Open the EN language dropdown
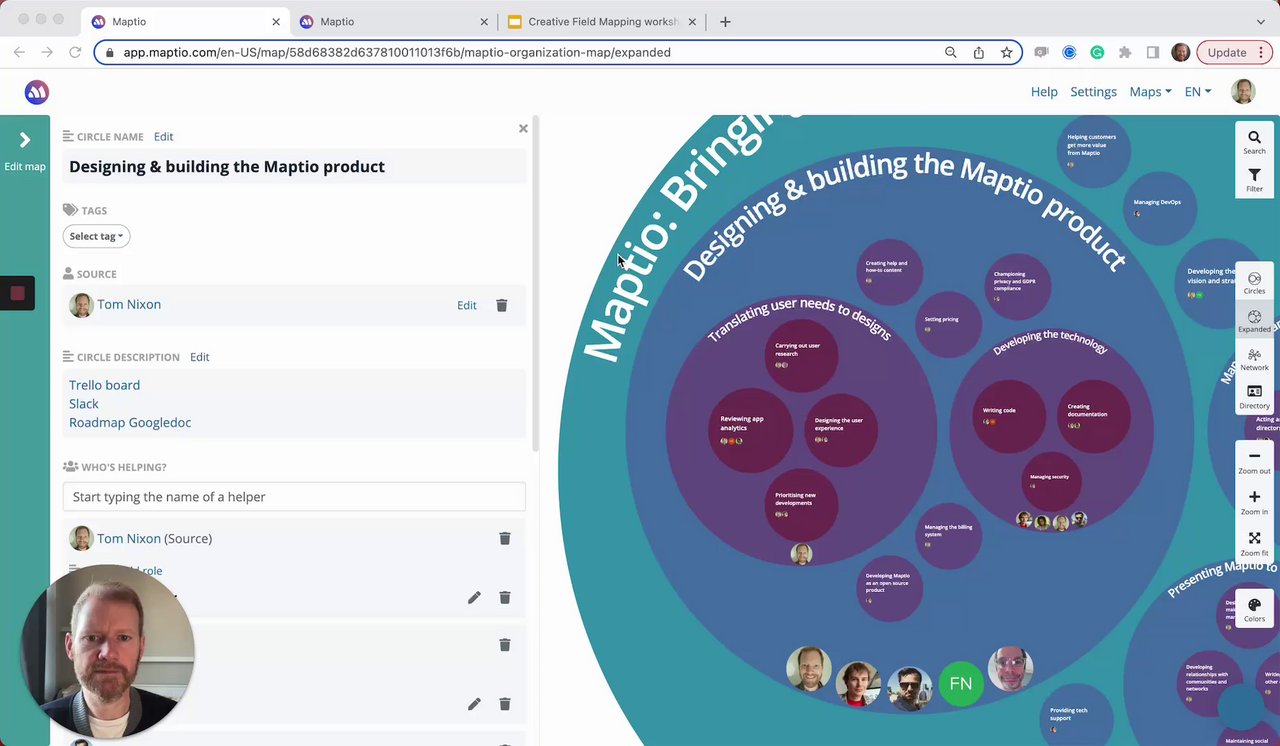The image size is (1280, 746). click(x=1197, y=92)
